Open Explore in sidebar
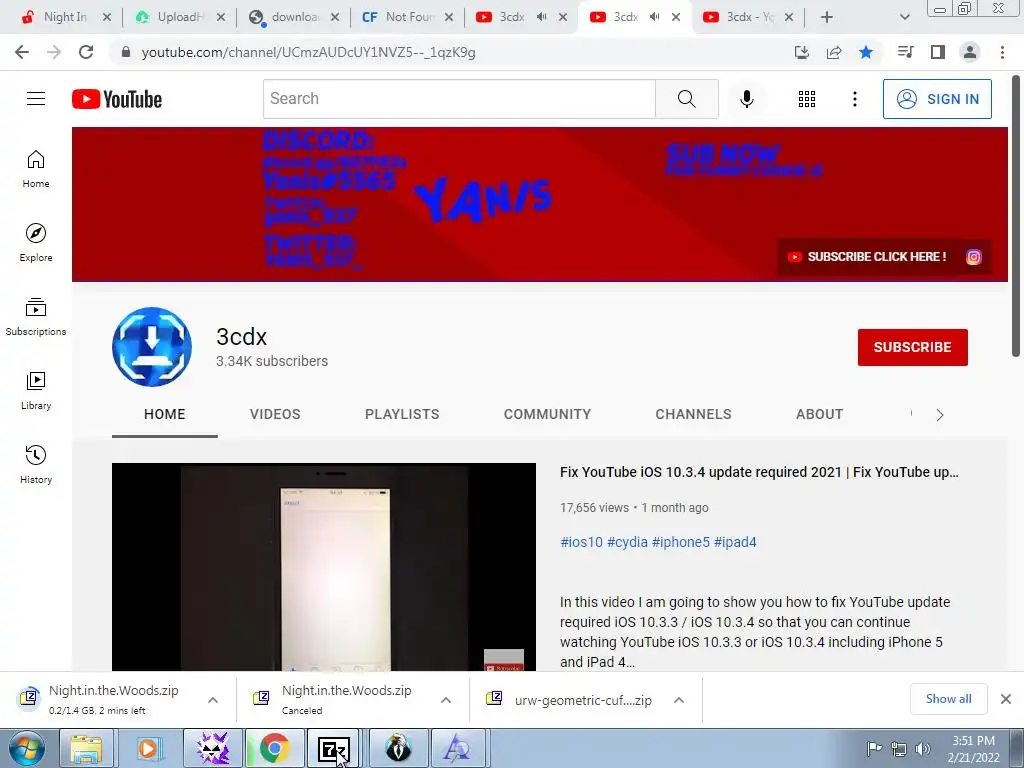This screenshot has height=768, width=1024. coord(36,242)
